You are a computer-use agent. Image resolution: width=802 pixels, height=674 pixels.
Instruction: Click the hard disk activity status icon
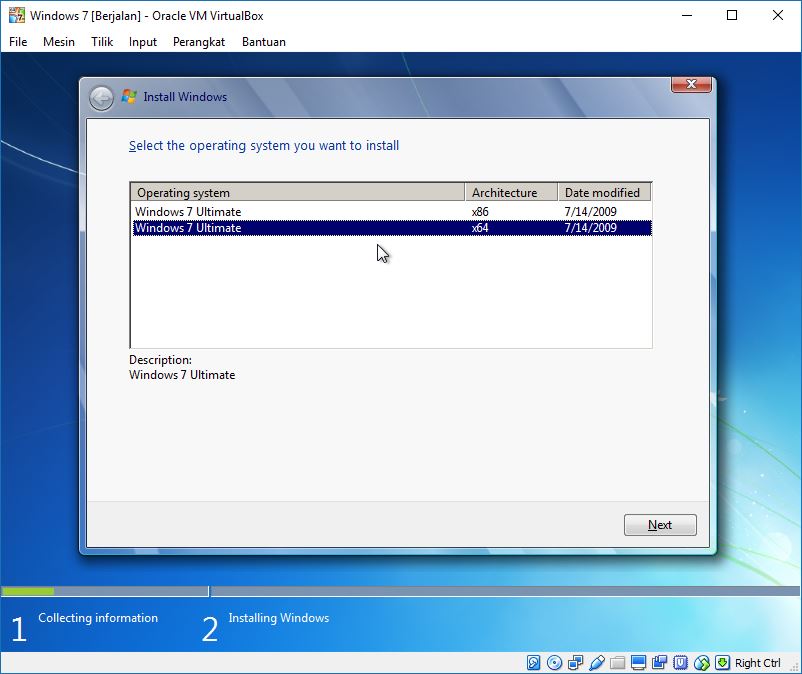[x=533, y=663]
